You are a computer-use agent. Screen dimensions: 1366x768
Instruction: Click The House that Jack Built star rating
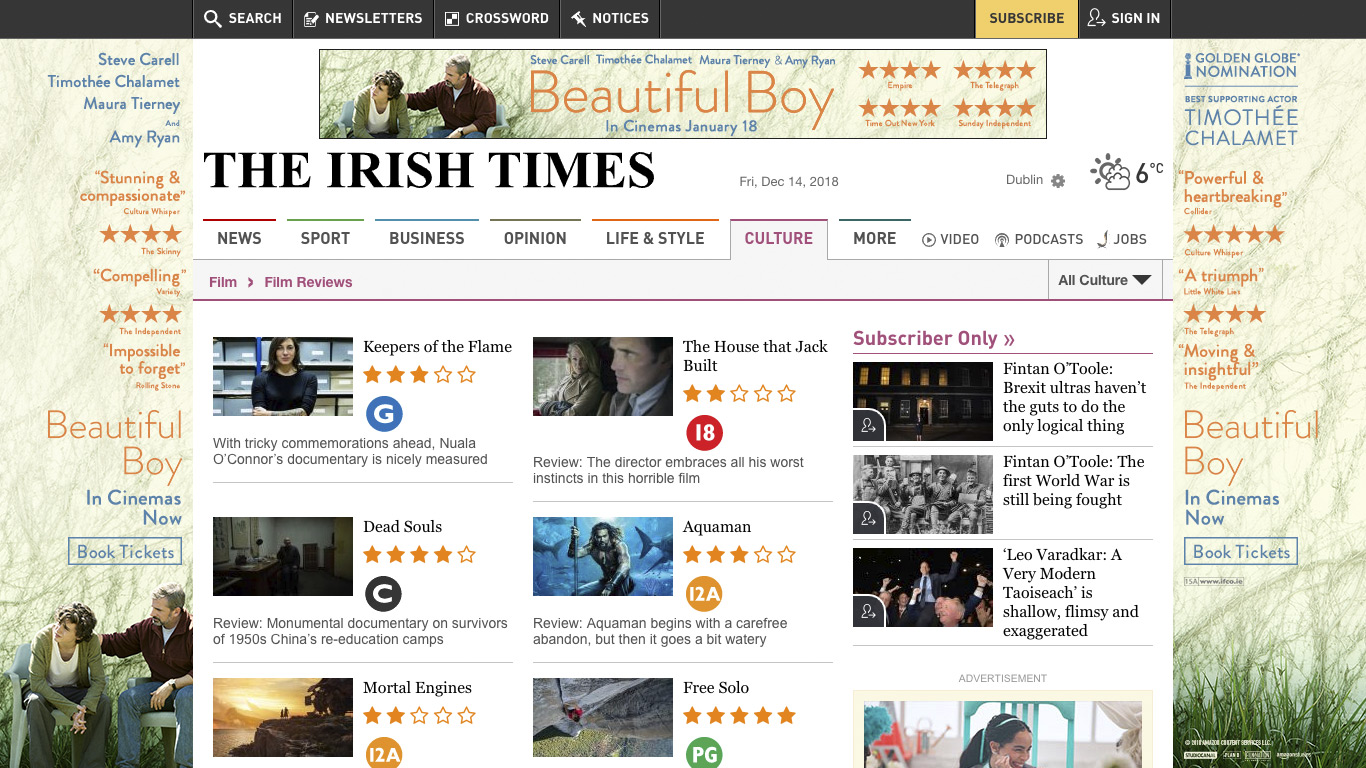[x=739, y=394]
